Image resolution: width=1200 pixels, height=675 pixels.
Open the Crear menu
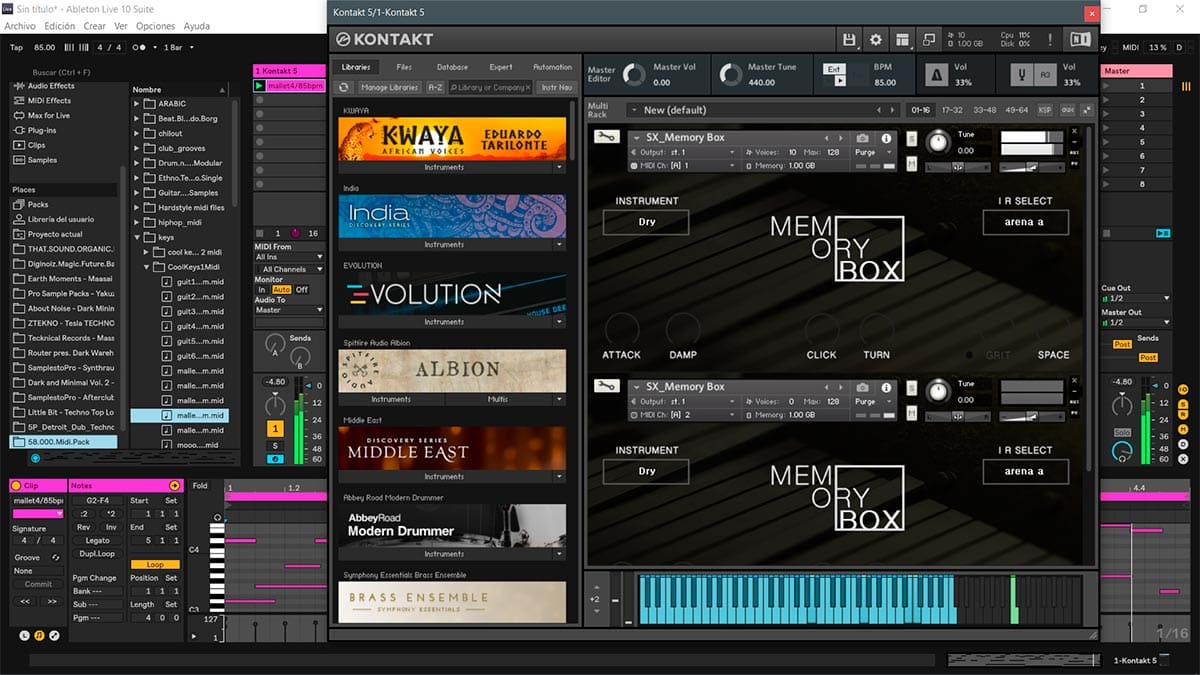pos(94,26)
